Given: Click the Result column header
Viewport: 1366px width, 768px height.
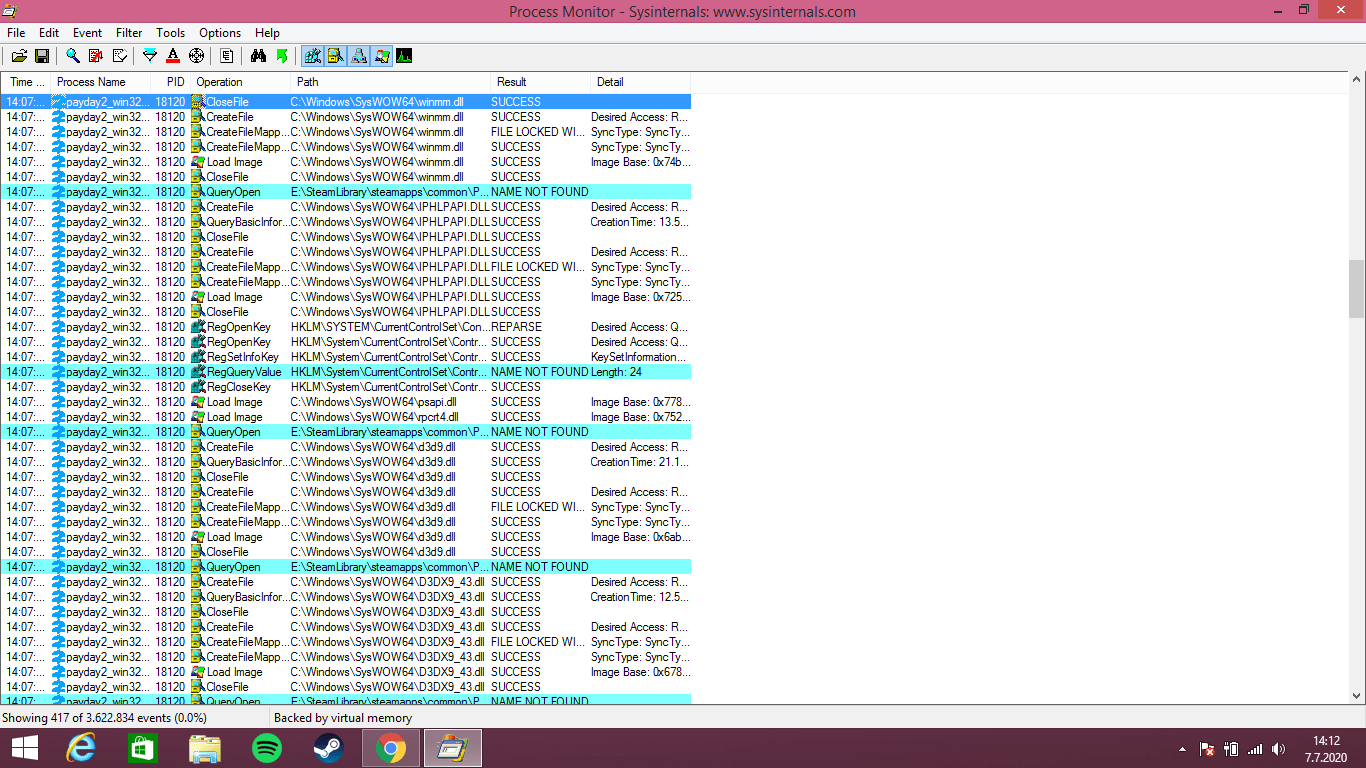Looking at the screenshot, I should click(540, 82).
